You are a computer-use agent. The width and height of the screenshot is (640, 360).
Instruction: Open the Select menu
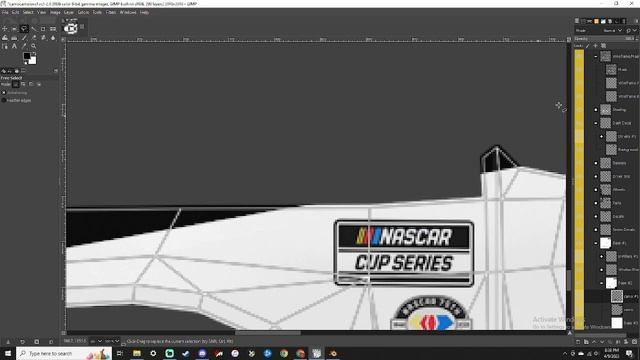coord(28,13)
